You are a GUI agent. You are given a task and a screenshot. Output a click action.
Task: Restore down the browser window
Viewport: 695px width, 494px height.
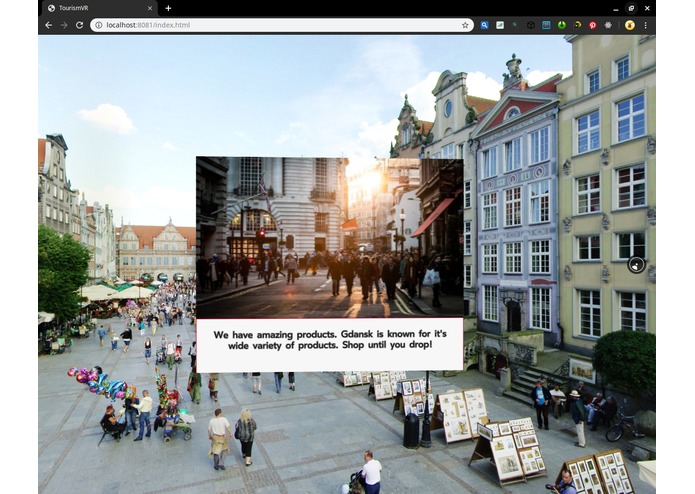631,8
